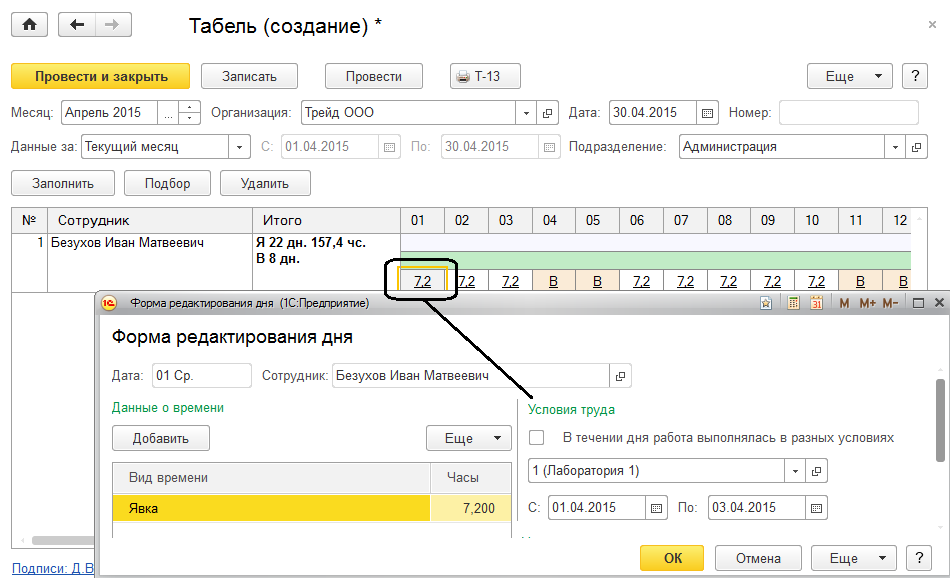Click the Удалить button
This screenshot has width=950, height=578.
[x=265, y=184]
